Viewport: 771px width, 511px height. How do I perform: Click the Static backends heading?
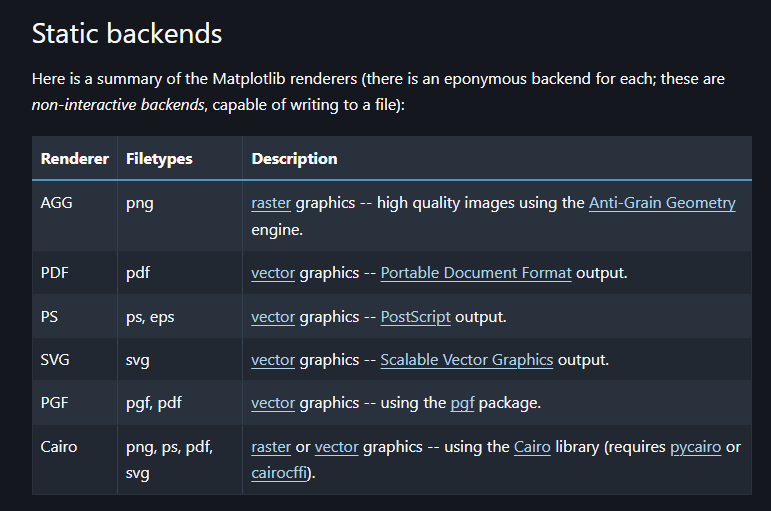click(x=127, y=34)
